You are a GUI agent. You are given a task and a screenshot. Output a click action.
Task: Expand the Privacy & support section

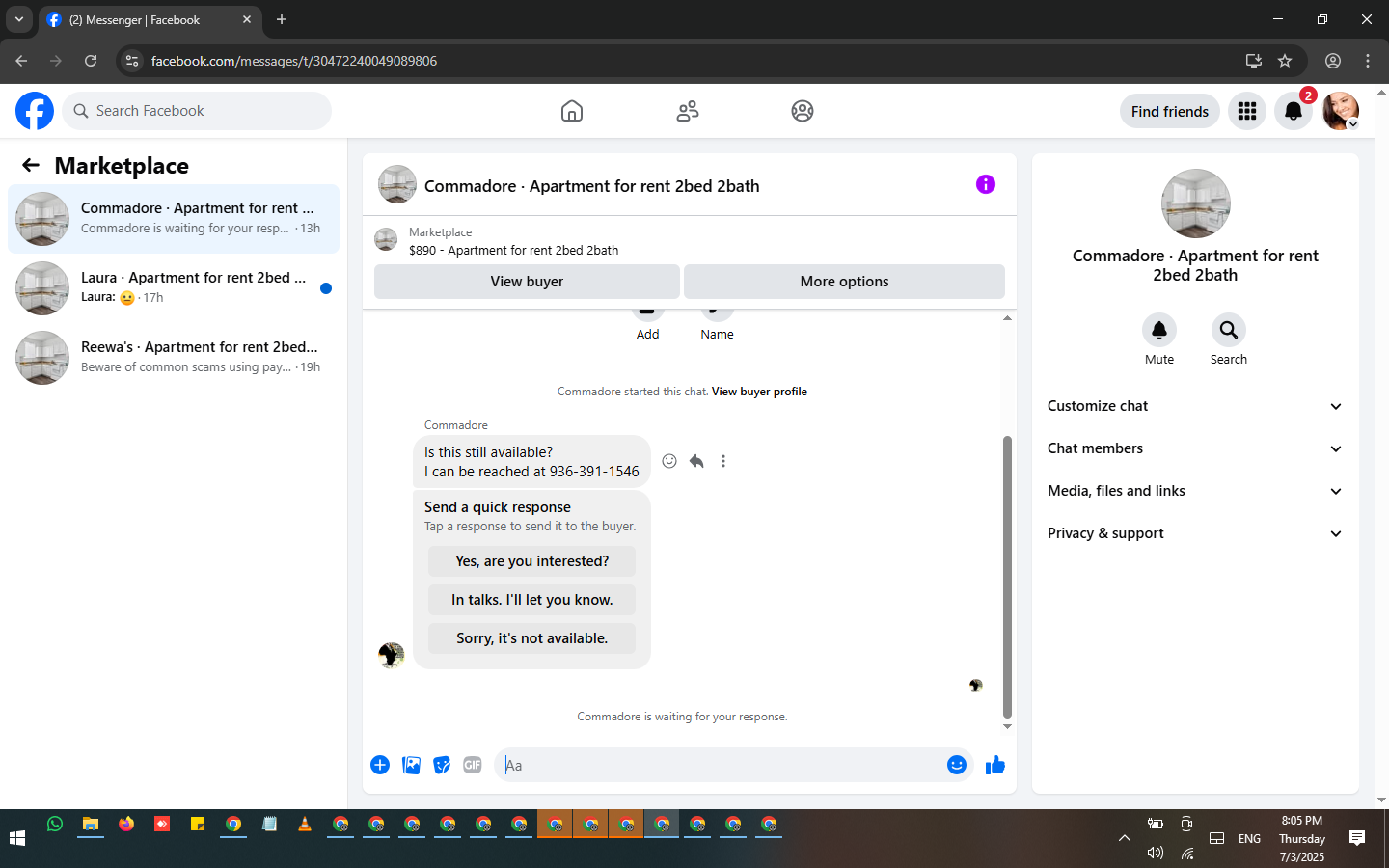tap(1195, 533)
